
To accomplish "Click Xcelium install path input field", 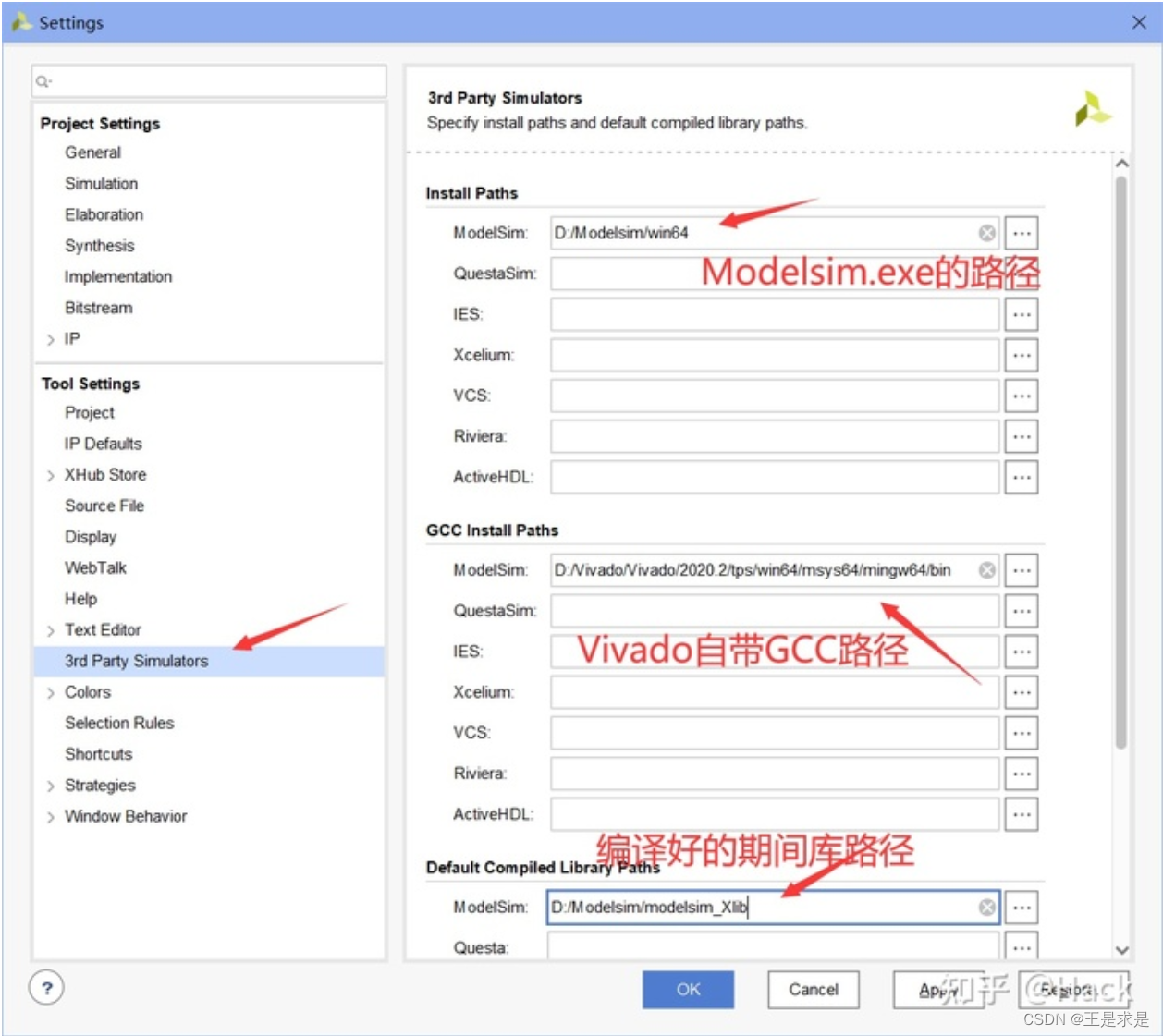I will click(775, 355).
